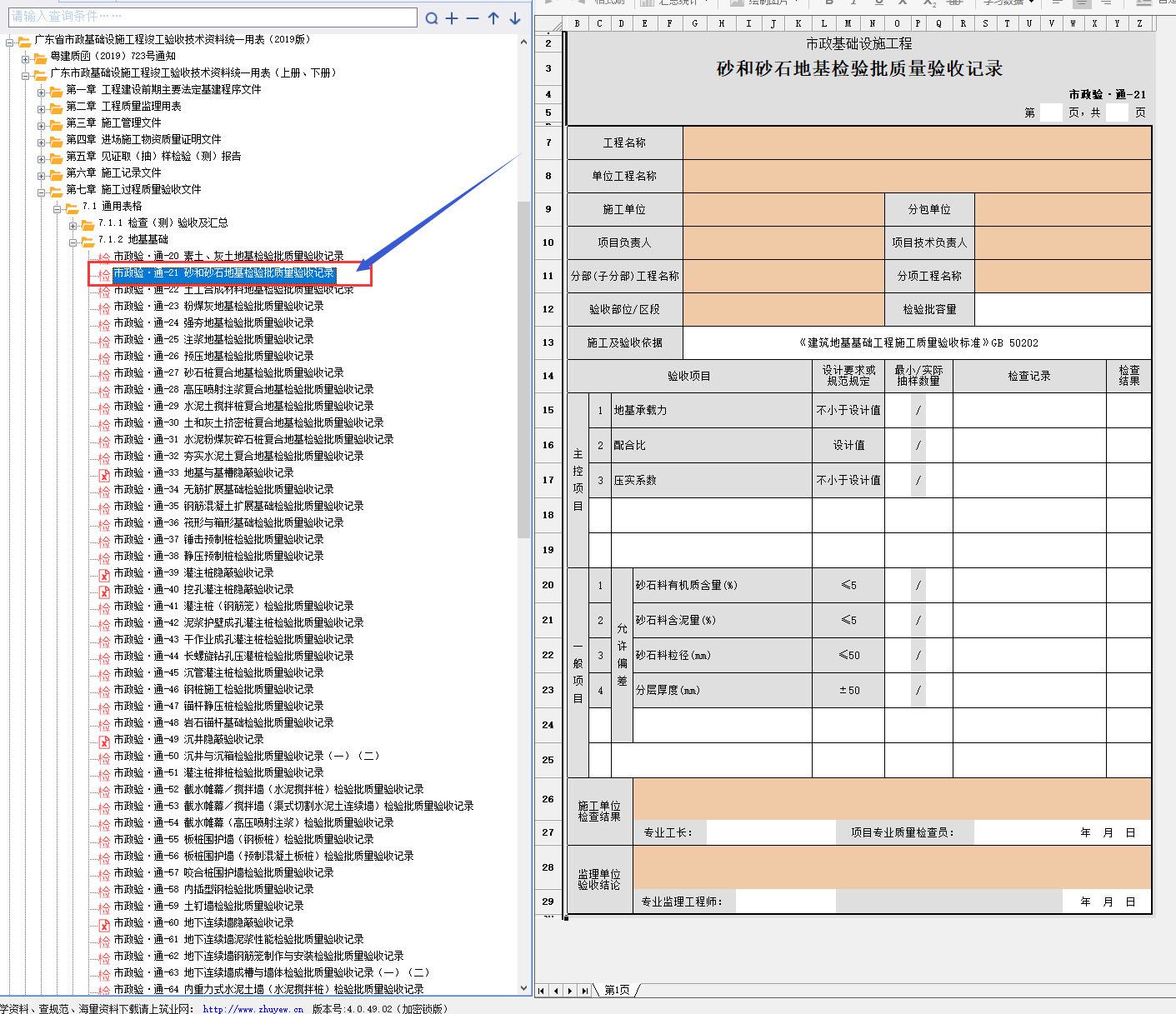The image size is (1176, 1014).
Task: Collapse 第七章 施工过程质量验收文件 node
Action: [x=42, y=191]
